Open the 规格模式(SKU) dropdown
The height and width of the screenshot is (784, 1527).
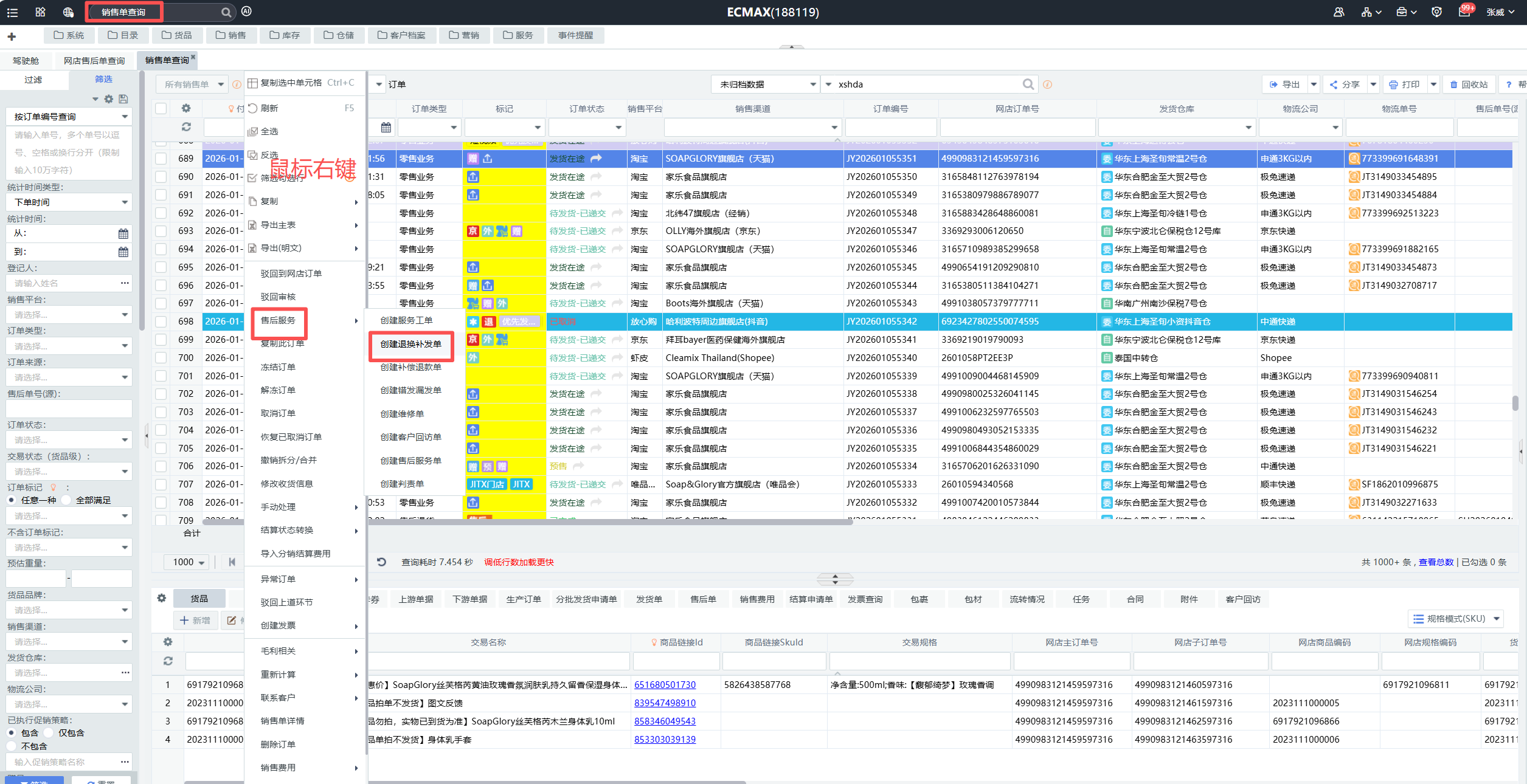[x=1456, y=619]
